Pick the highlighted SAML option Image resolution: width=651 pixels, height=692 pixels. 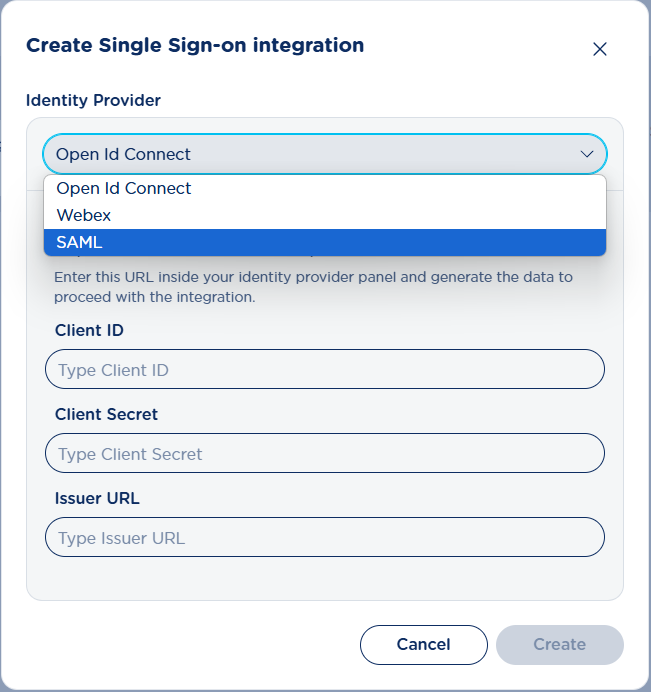click(80, 242)
